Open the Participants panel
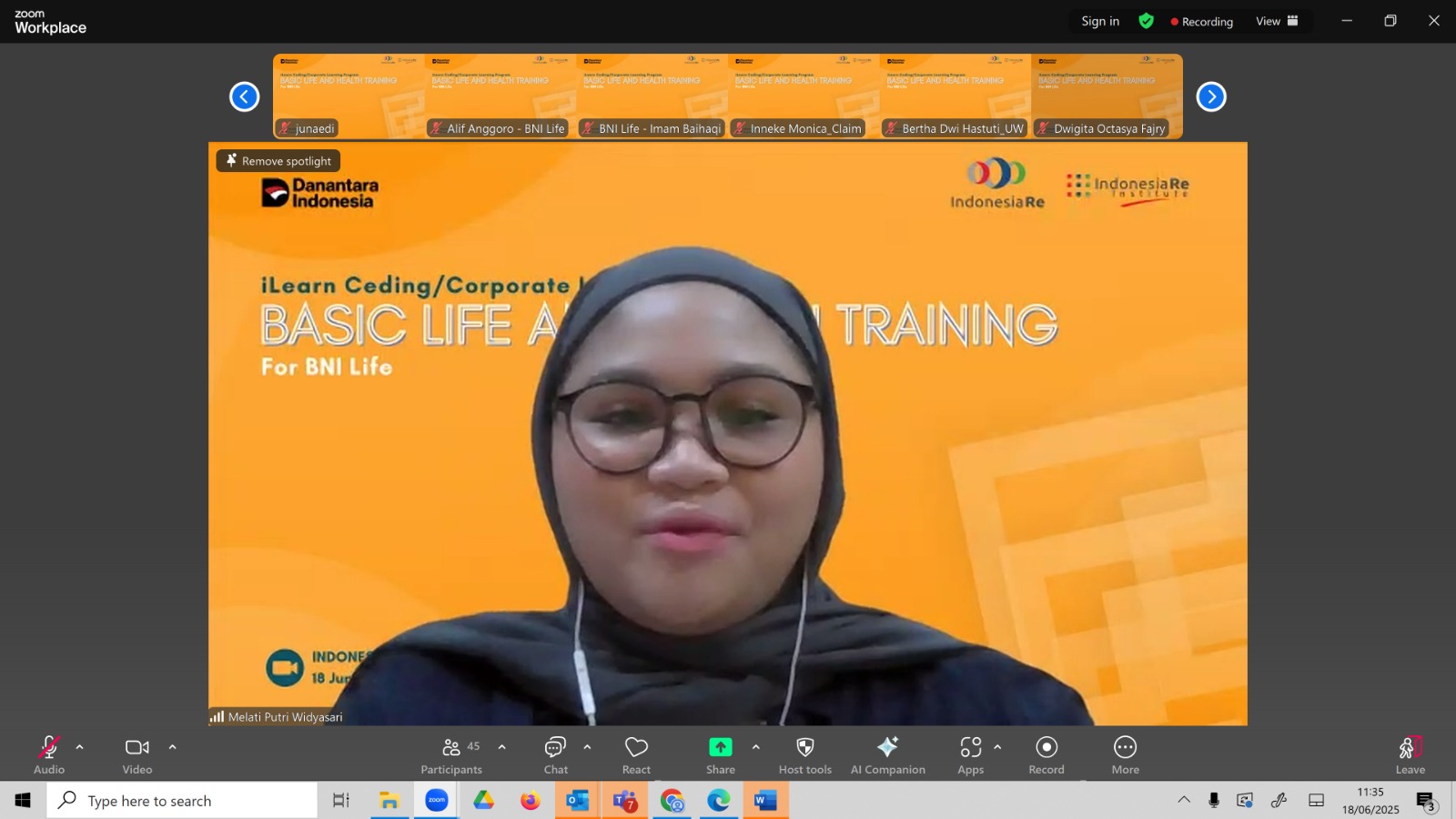Screen dimensions: 1456x819 (451, 755)
